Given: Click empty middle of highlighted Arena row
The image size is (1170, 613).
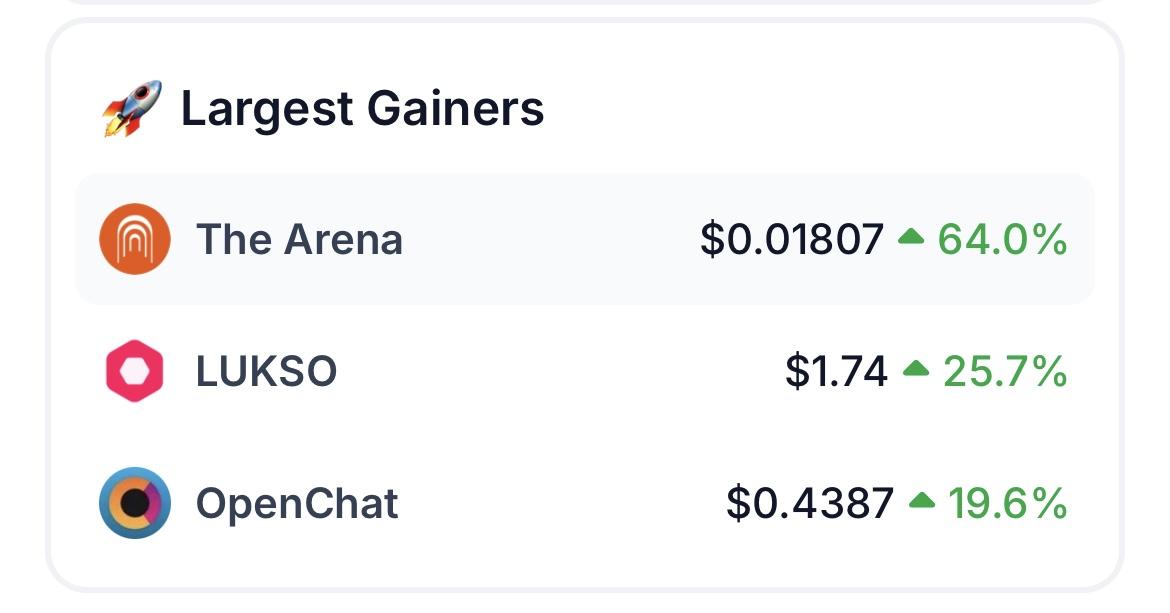Looking at the screenshot, I should (x=550, y=239).
